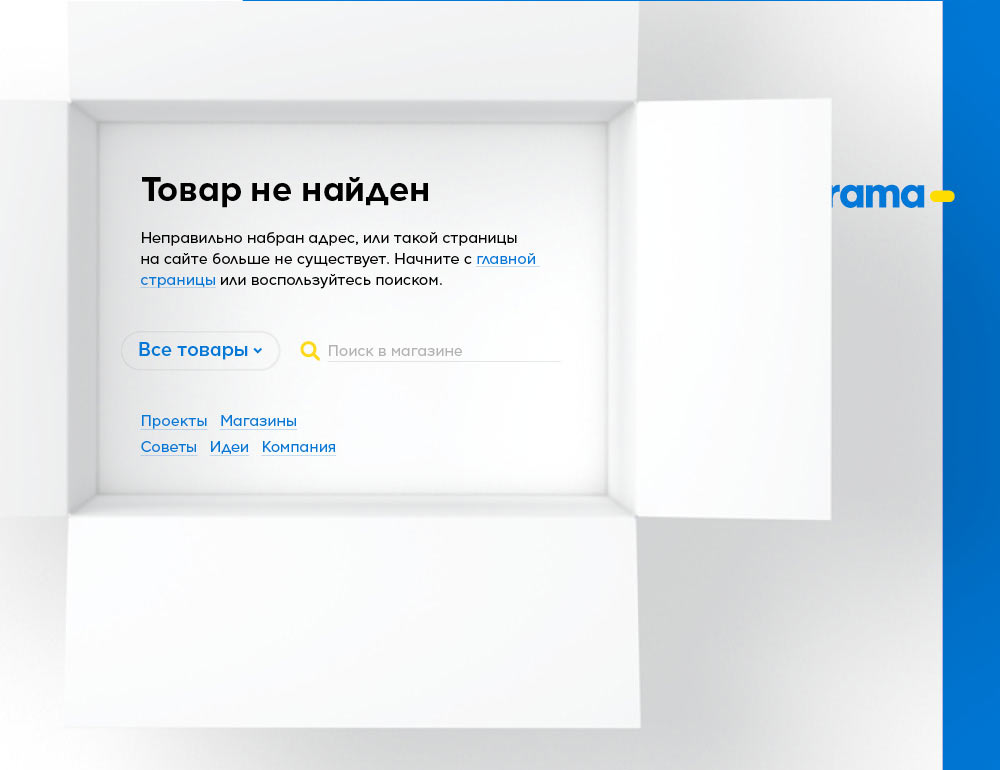This screenshot has width=1000, height=770.
Task: Click the chevron arrow next to "Все товары"
Action: (258, 351)
